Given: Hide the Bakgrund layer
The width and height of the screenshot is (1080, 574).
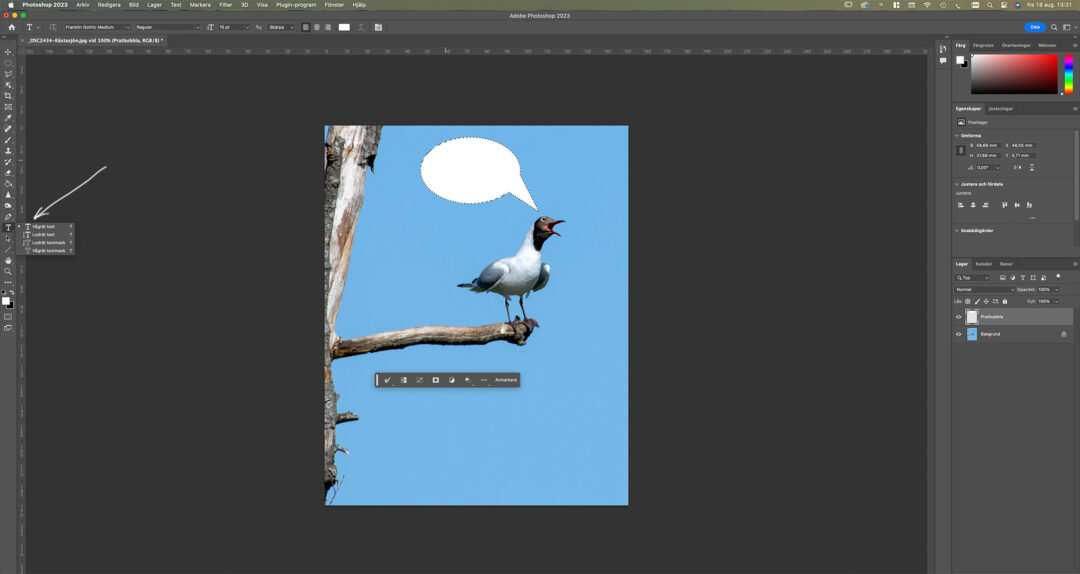Looking at the screenshot, I should click(x=958, y=334).
